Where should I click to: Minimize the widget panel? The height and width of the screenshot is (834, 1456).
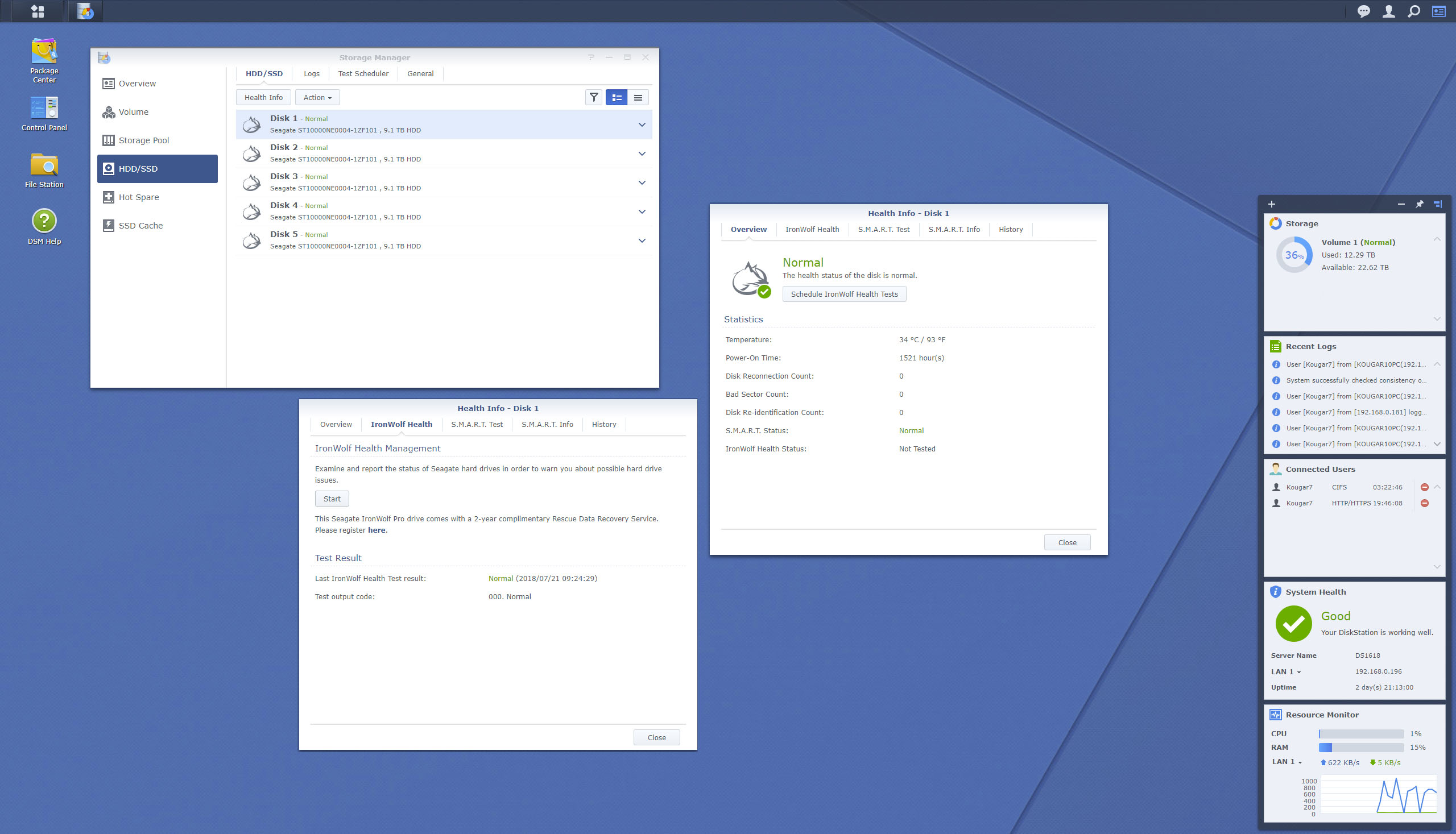pyautogui.click(x=1401, y=204)
